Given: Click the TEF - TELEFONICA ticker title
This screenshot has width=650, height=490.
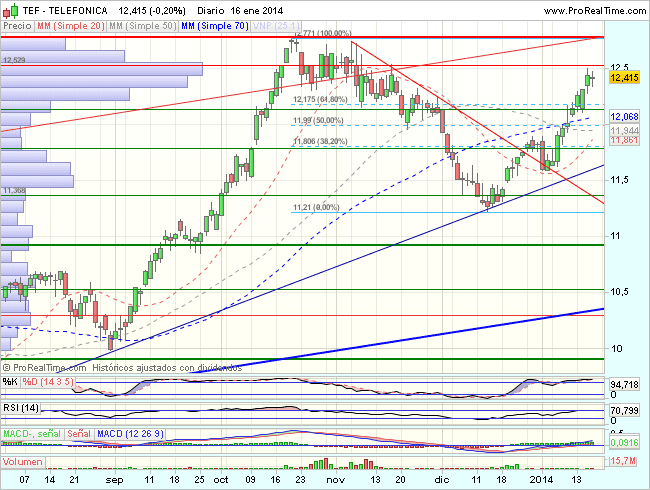Looking at the screenshot, I should 65,11.
